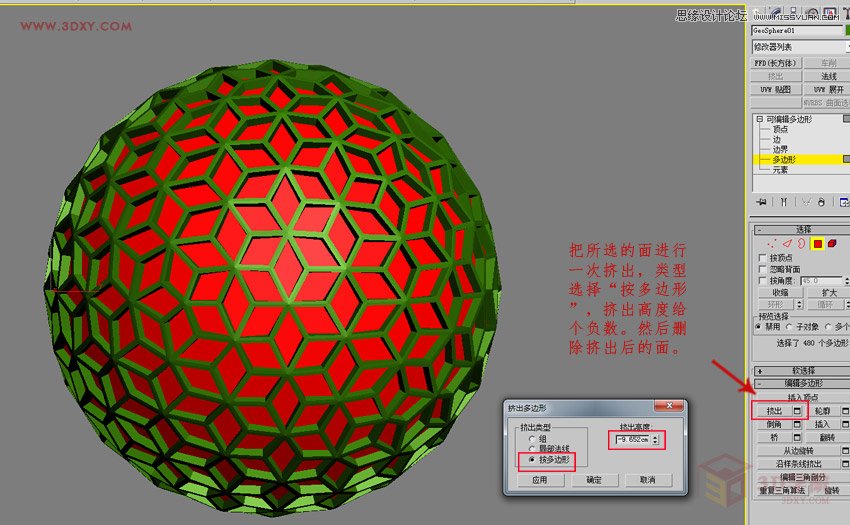Image resolution: width=850 pixels, height=525 pixels.
Task: Open settings box next to 从边旋转
Action: (846, 451)
